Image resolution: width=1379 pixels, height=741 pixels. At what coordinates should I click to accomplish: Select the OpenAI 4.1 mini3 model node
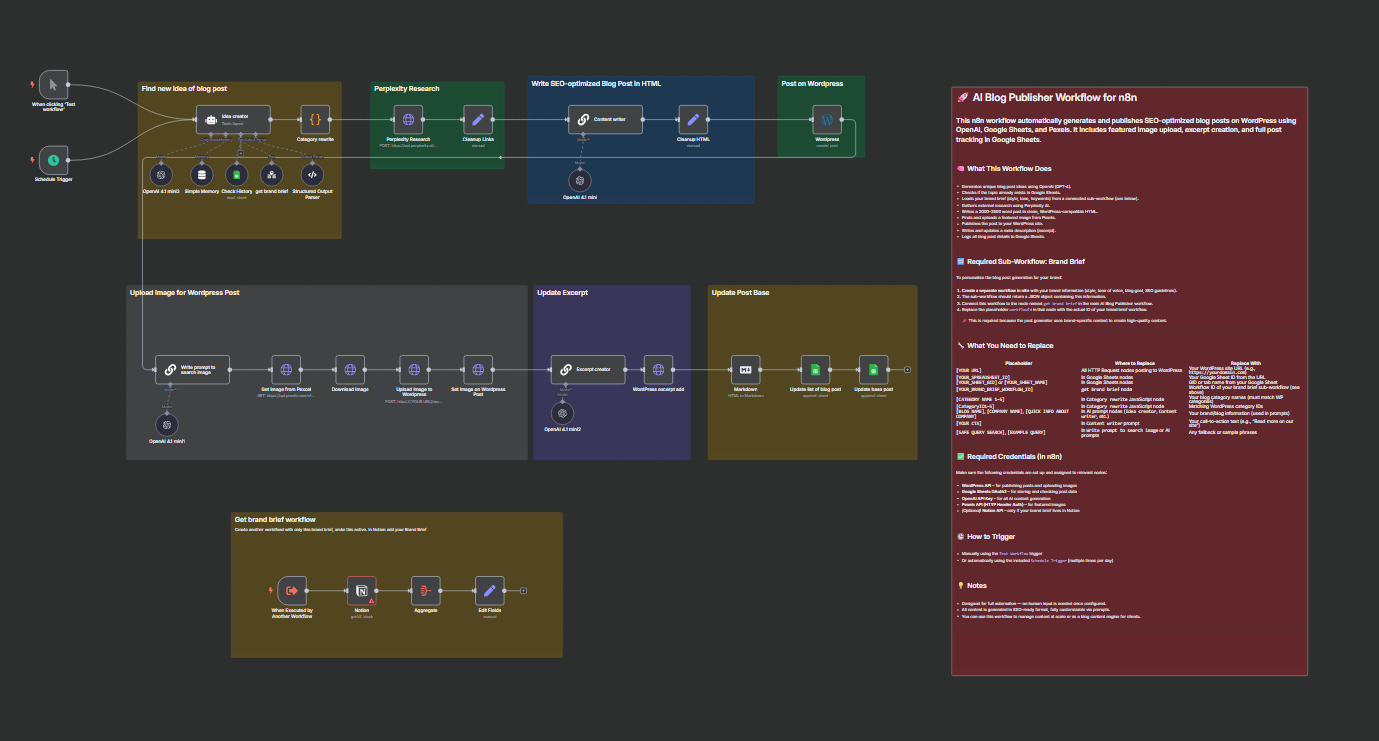[x=160, y=175]
